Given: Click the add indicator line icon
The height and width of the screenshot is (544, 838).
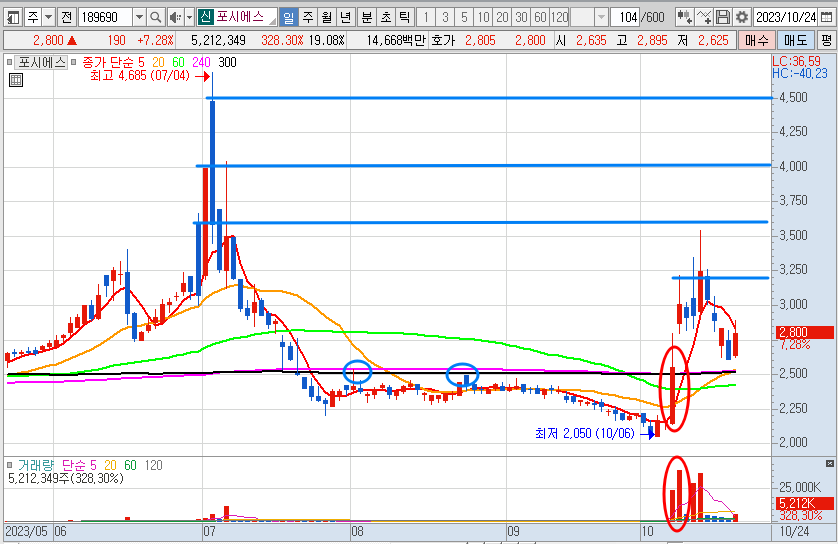Looking at the screenshot, I should click(704, 17).
